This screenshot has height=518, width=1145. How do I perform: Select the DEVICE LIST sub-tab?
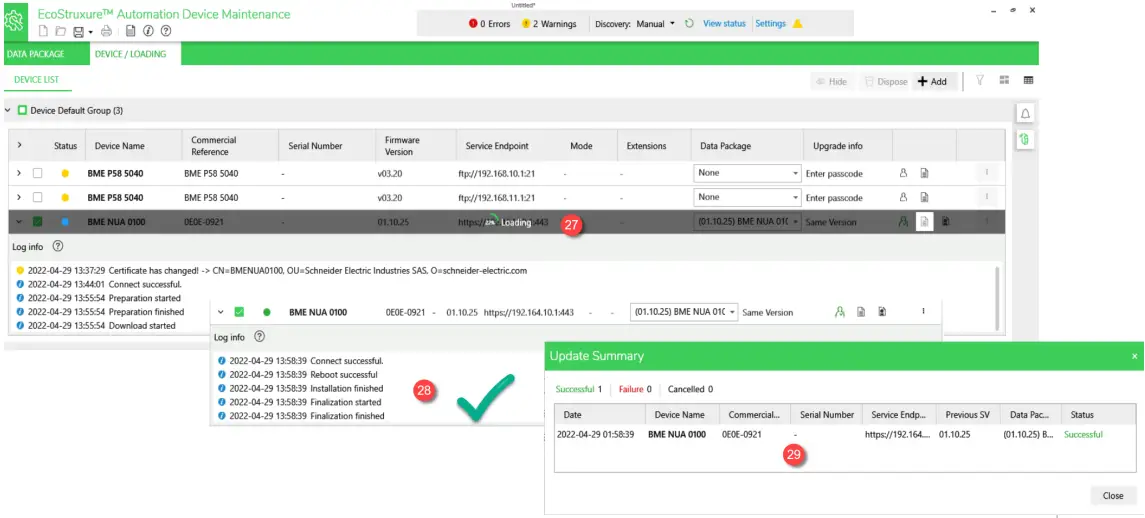(37, 80)
